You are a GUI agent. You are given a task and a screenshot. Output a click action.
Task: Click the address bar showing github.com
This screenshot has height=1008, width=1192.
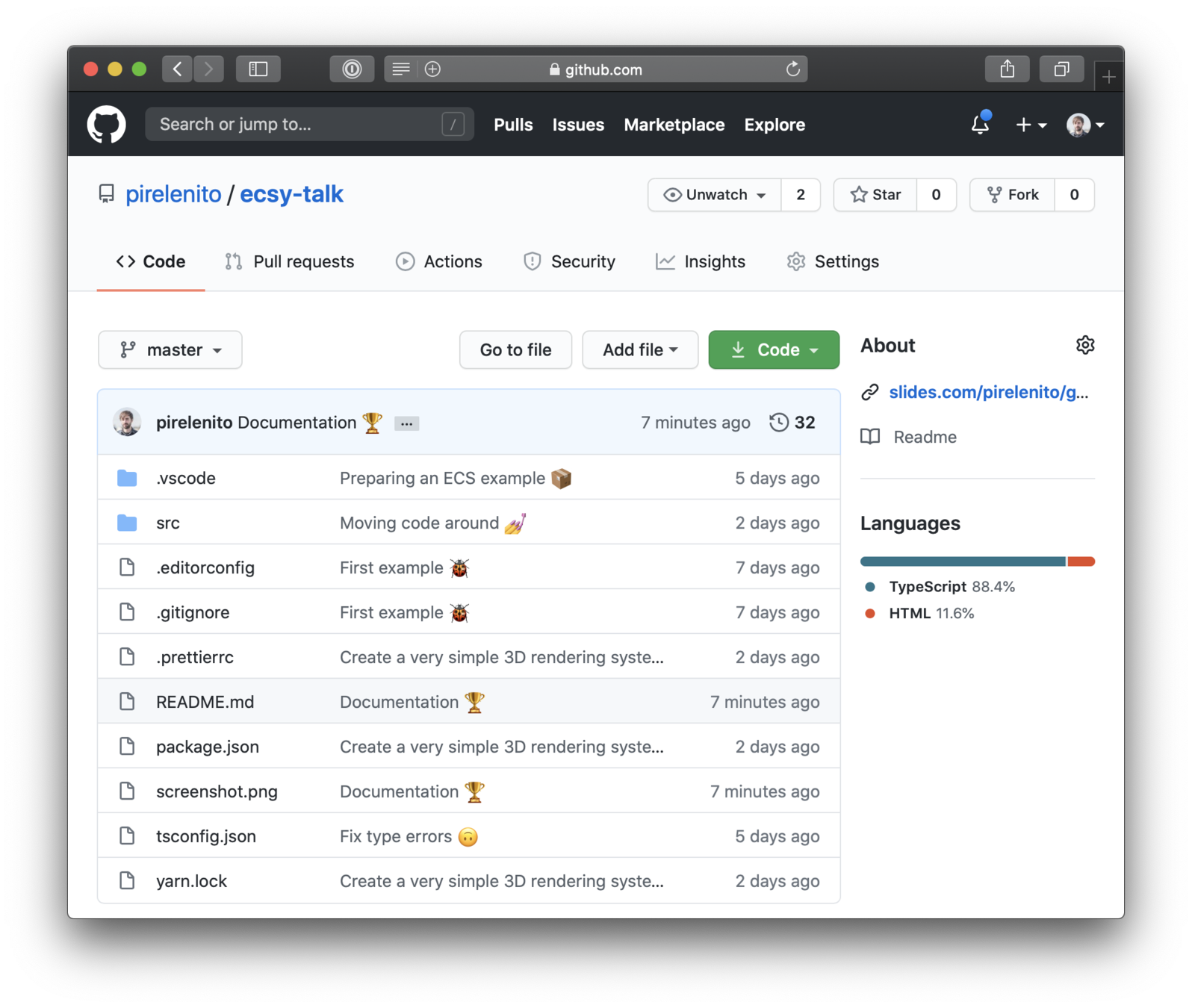coord(596,69)
